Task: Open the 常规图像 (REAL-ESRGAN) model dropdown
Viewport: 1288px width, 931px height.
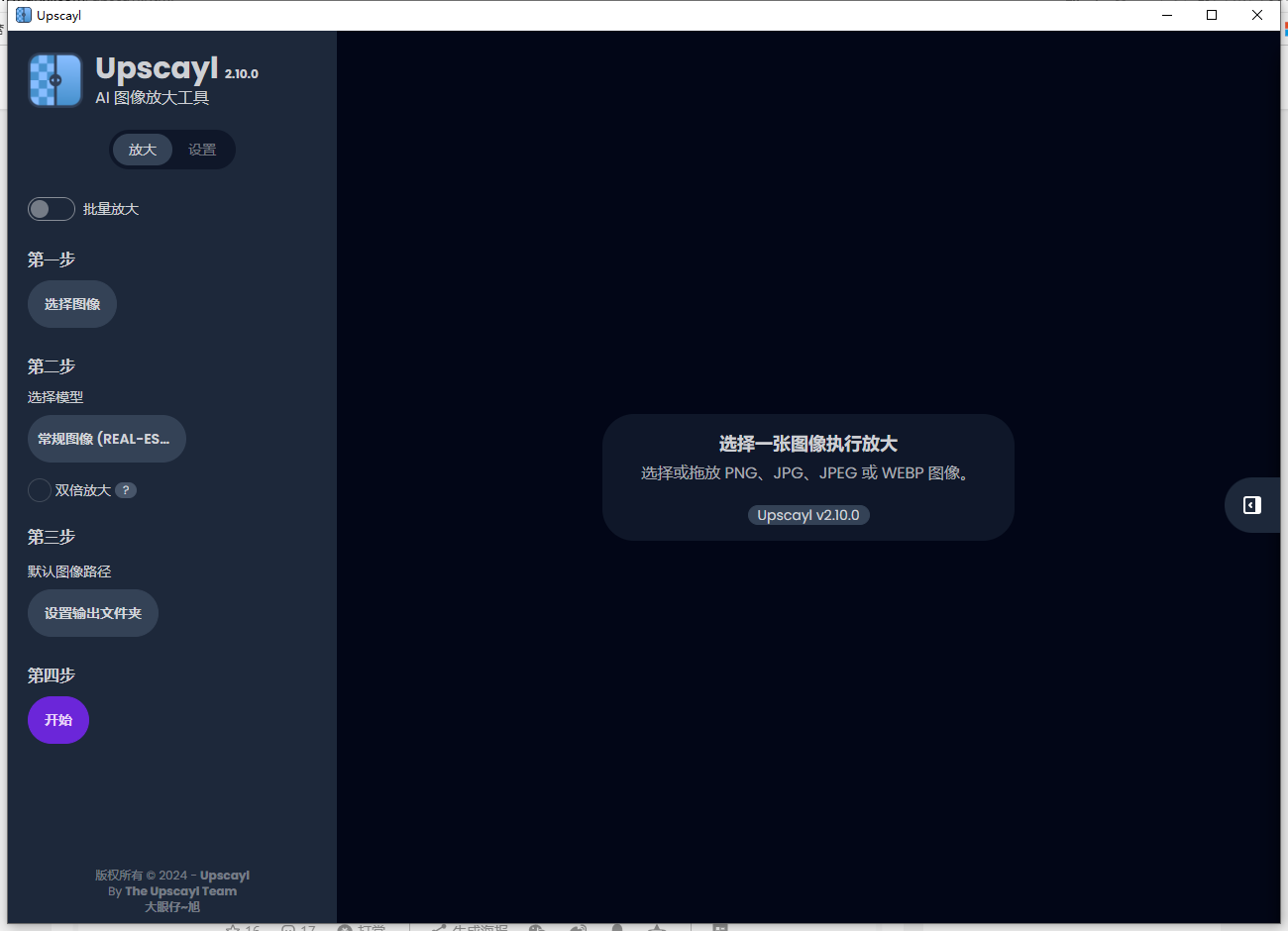Action: 106,439
